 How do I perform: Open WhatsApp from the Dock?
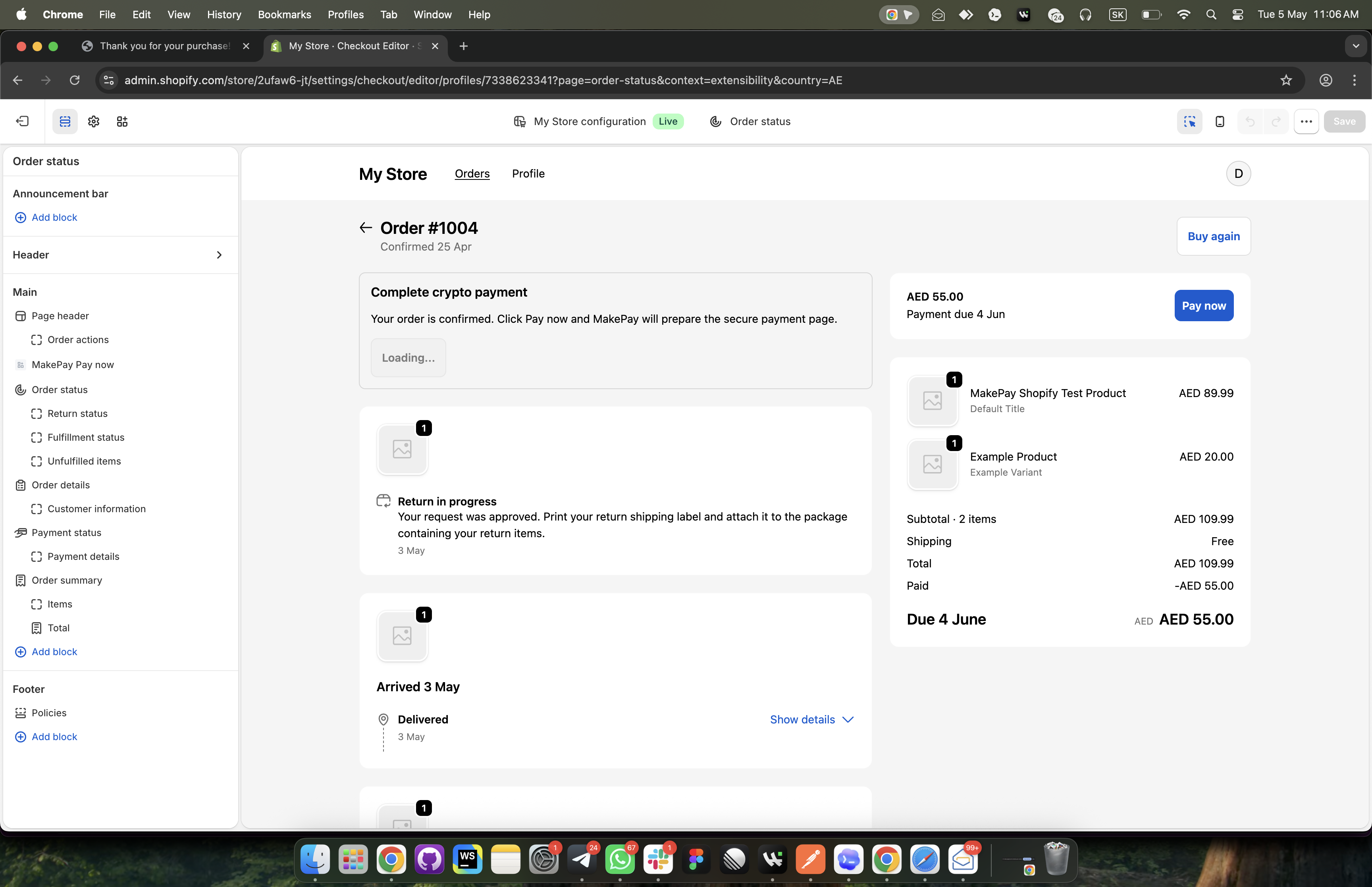(x=620, y=859)
